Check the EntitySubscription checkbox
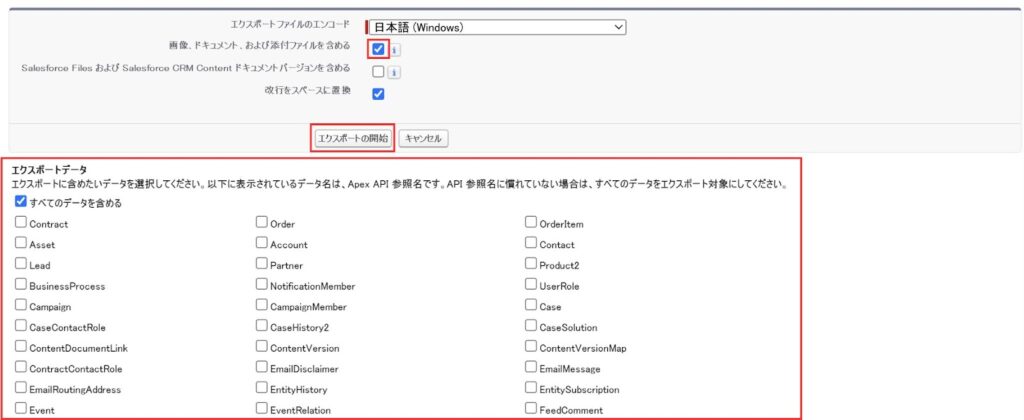The width and height of the screenshot is (1024, 420). click(531, 388)
